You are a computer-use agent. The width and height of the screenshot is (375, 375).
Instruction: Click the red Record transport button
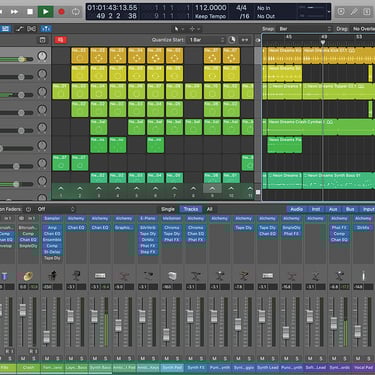coord(61,12)
